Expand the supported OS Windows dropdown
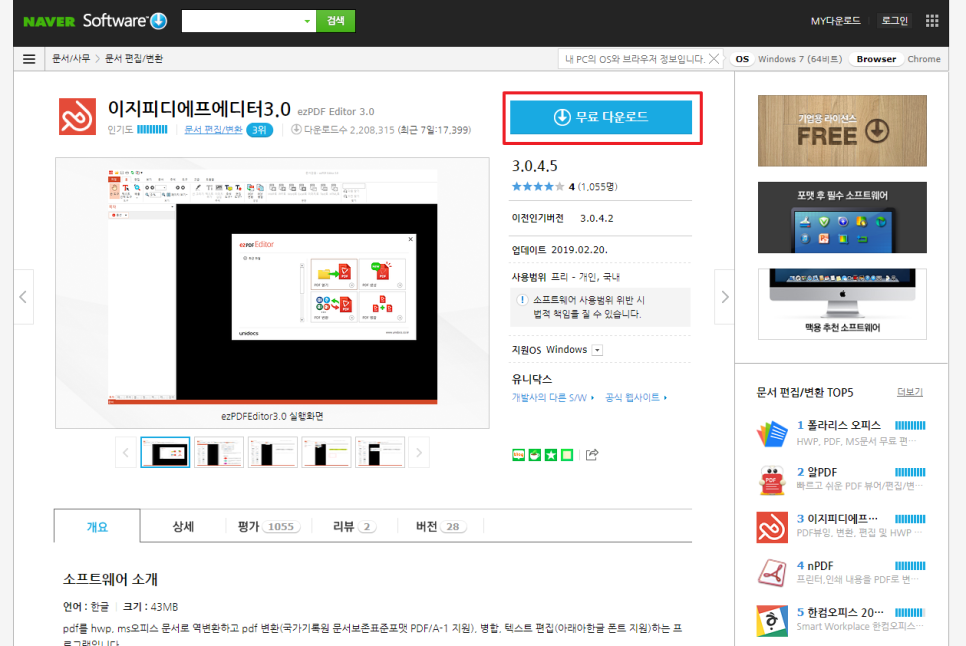 597,350
